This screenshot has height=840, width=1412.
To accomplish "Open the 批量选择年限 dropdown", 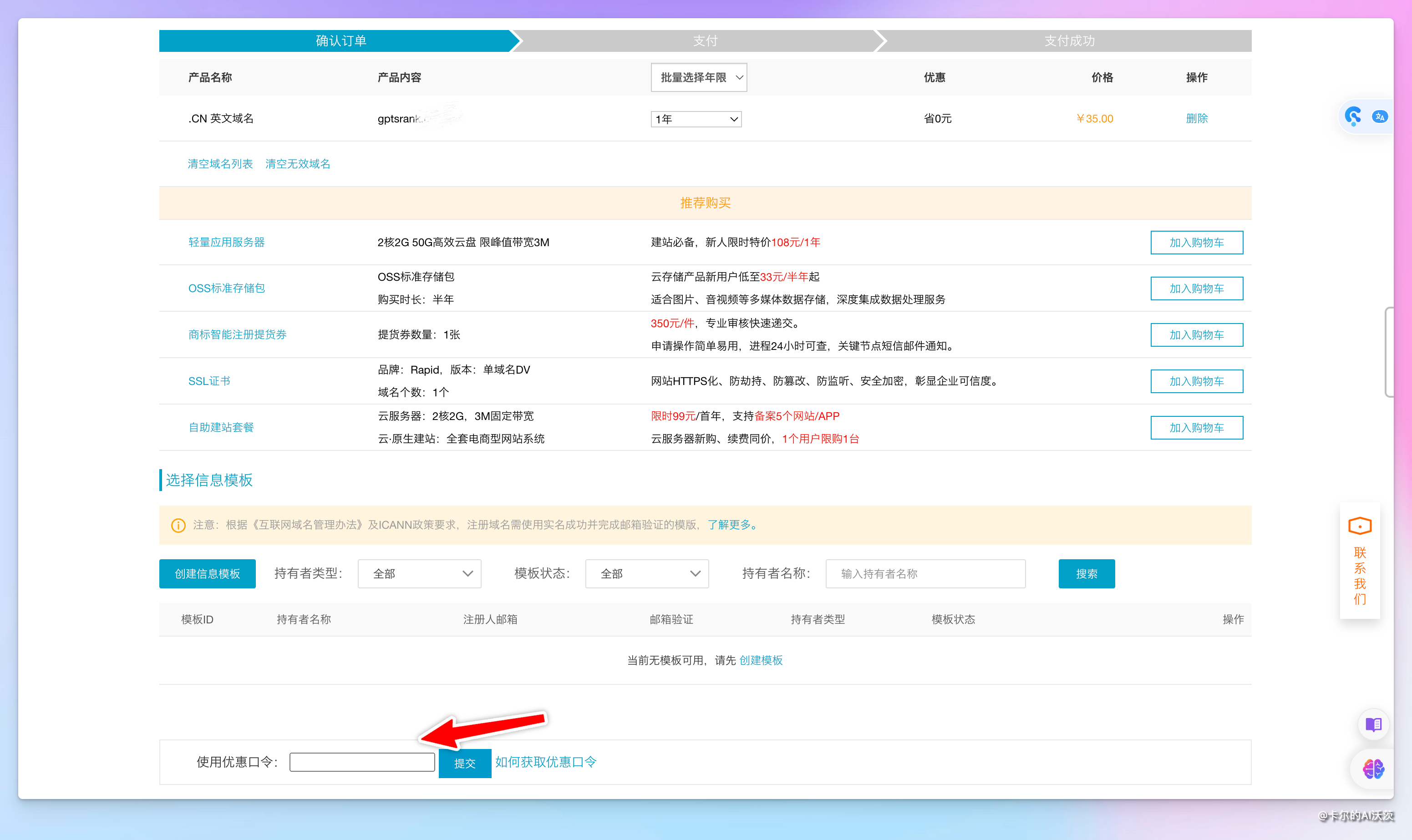I will coord(699,77).
